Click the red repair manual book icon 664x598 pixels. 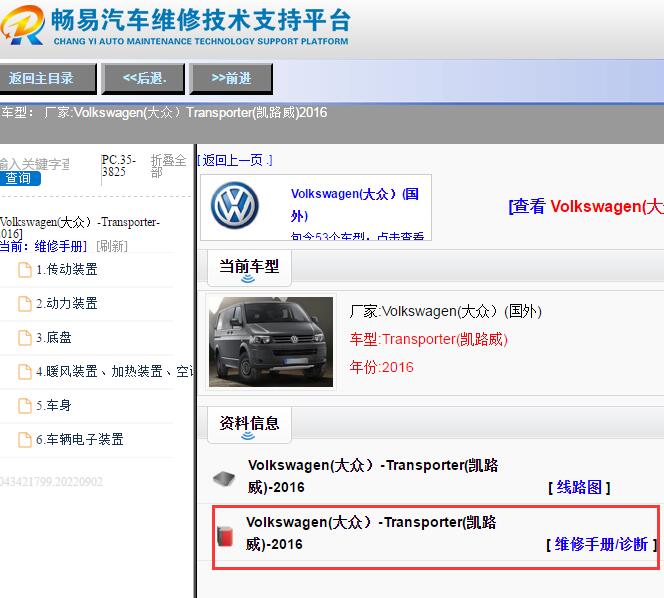[225, 536]
